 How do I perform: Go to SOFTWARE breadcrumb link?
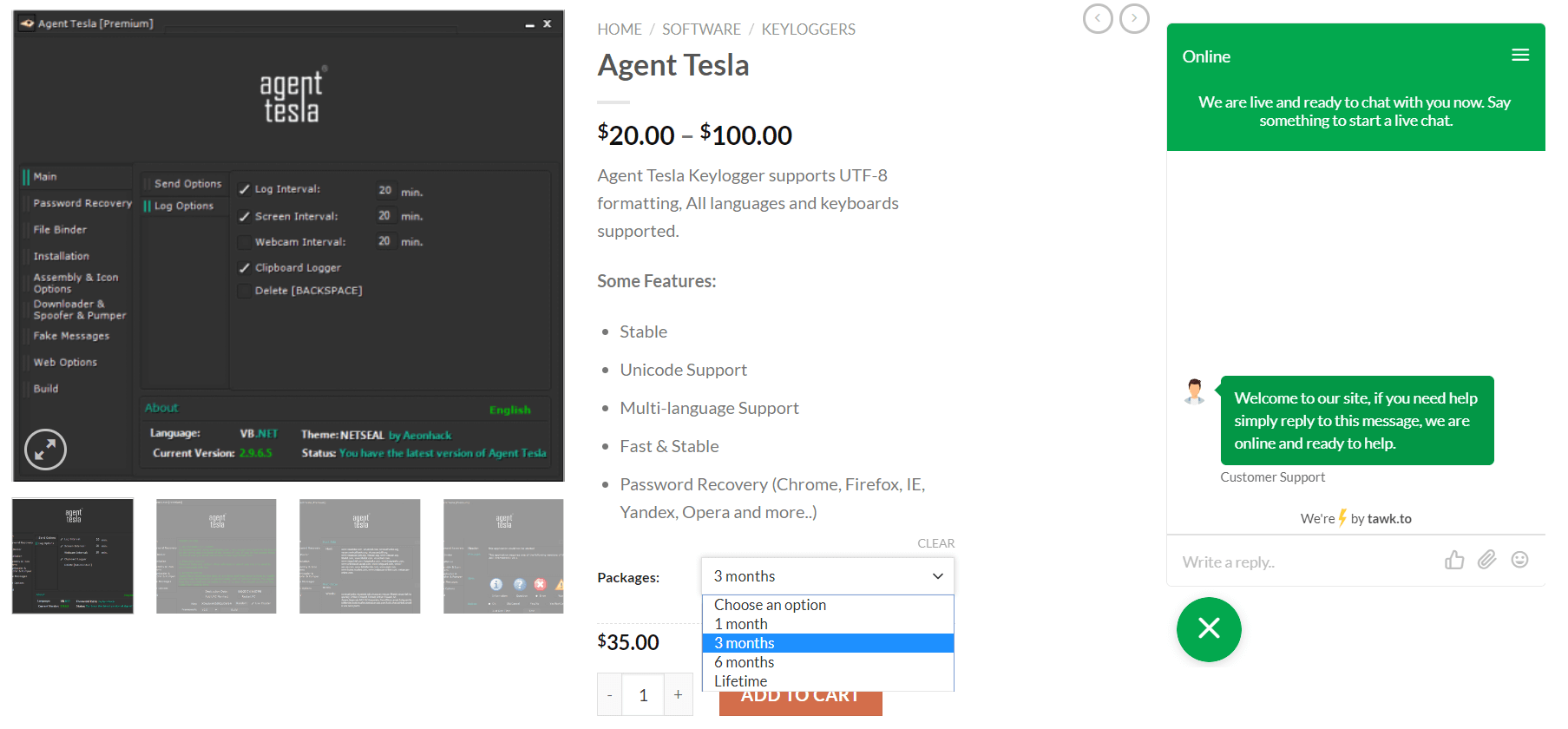[701, 30]
